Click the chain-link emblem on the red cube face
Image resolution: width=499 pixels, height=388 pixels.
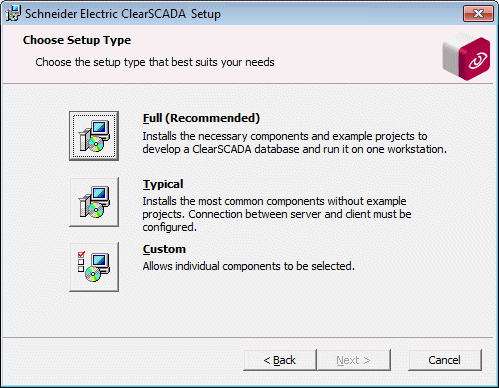point(478,61)
